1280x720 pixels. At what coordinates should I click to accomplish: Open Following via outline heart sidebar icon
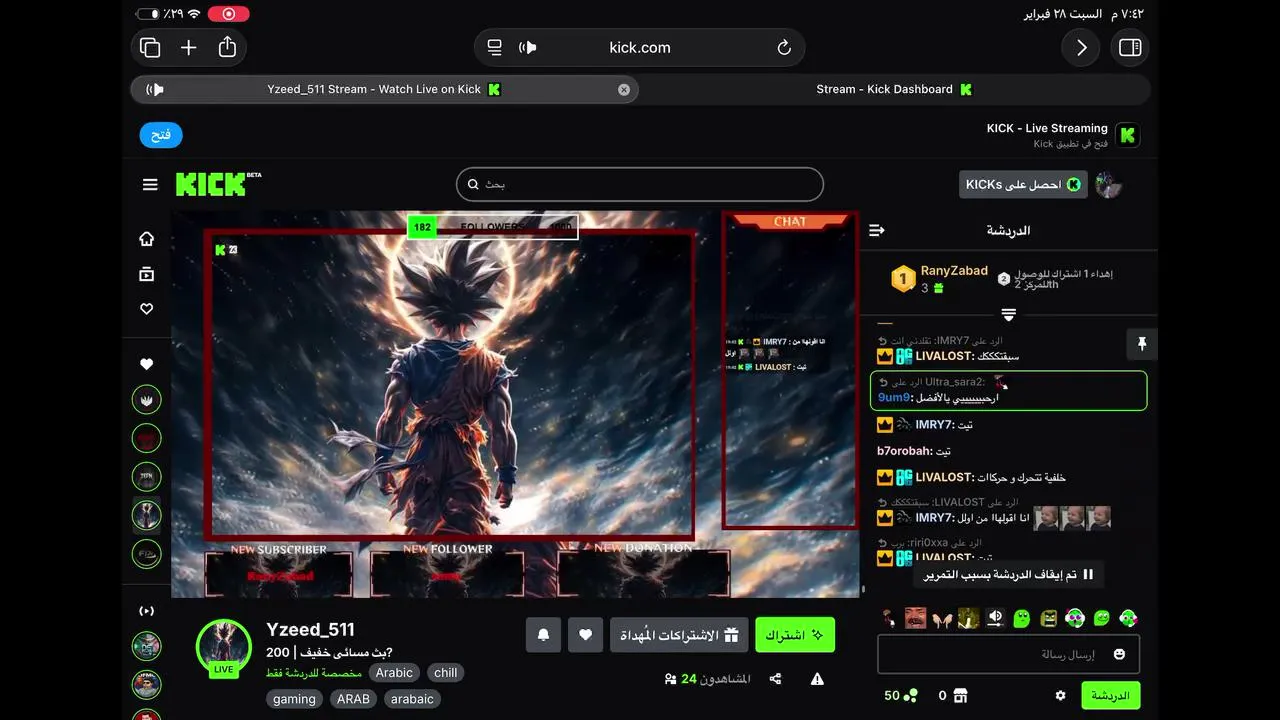147,309
